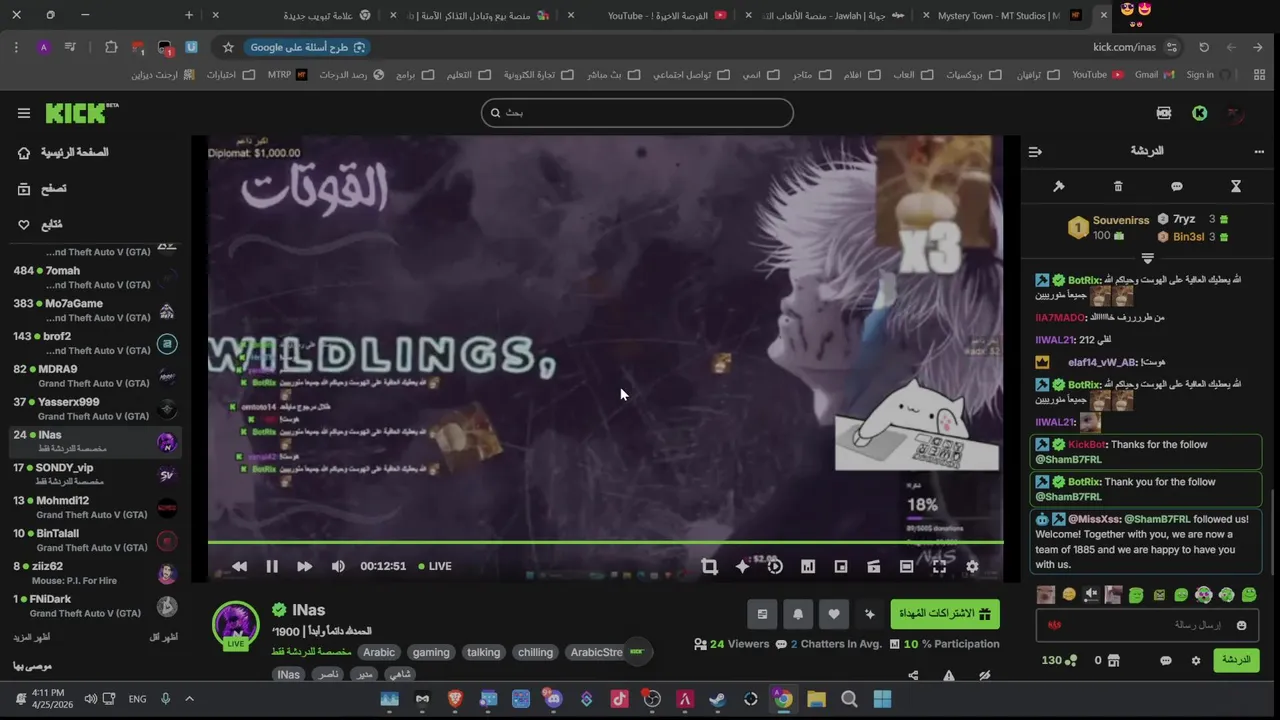The width and height of the screenshot is (1280, 720).
Task: Open video player settings gear
Action: [x=972, y=566]
